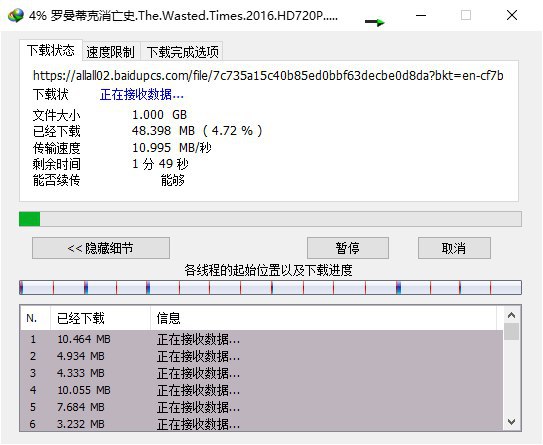Click the 已经下载 column header
The width and height of the screenshot is (543, 445).
pos(100,318)
